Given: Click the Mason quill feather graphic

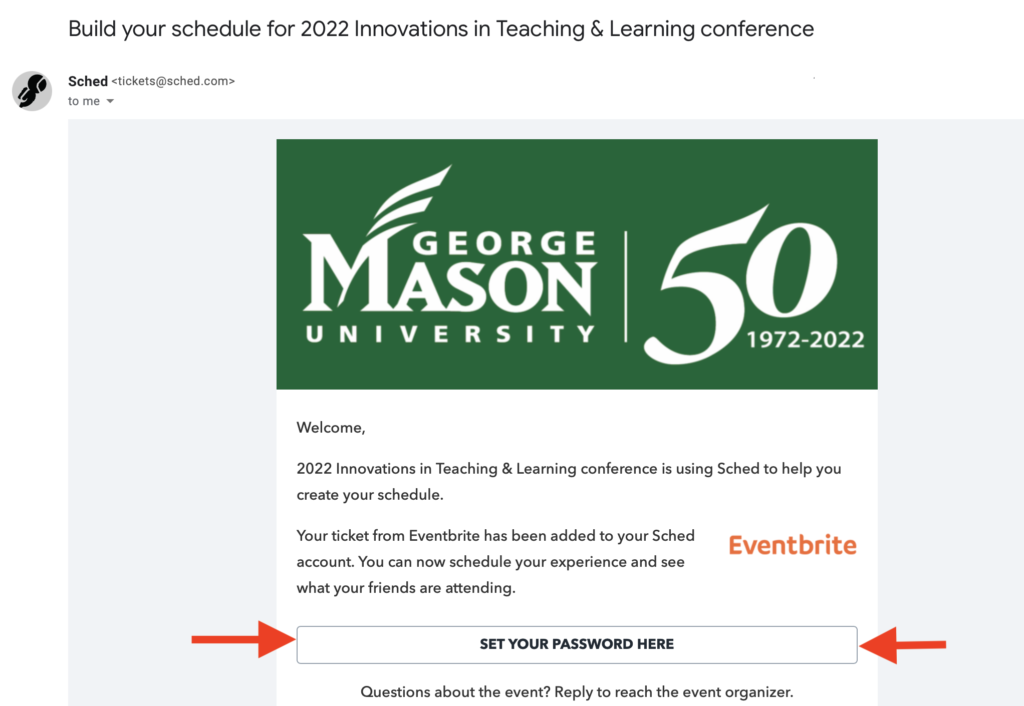Looking at the screenshot, I should (x=410, y=199).
